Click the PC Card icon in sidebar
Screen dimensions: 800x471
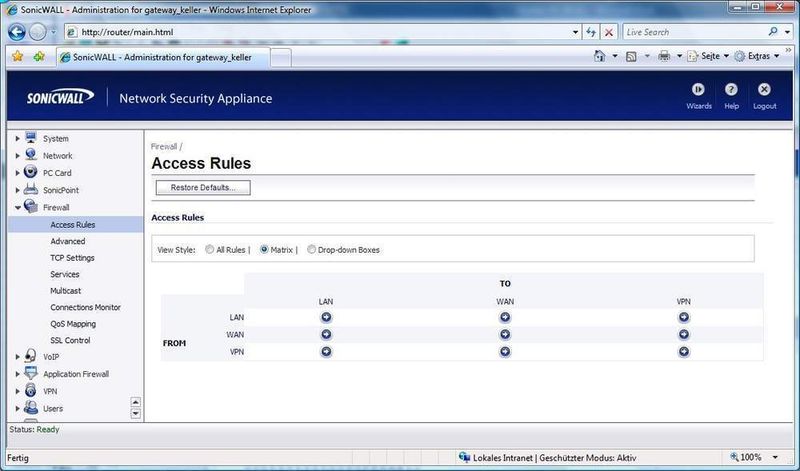31,172
